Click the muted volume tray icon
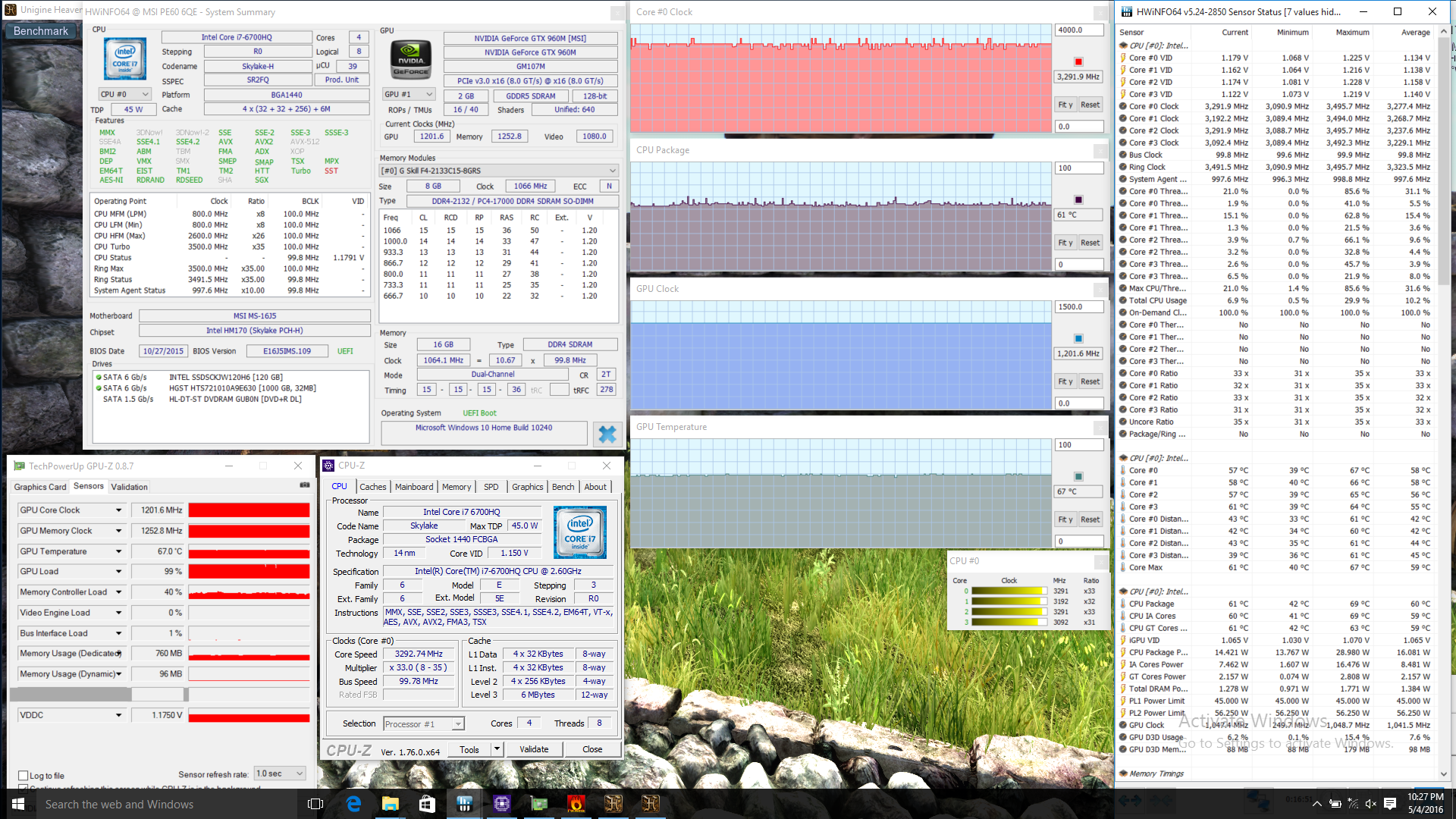This screenshot has width=1456, height=819. click(1370, 804)
